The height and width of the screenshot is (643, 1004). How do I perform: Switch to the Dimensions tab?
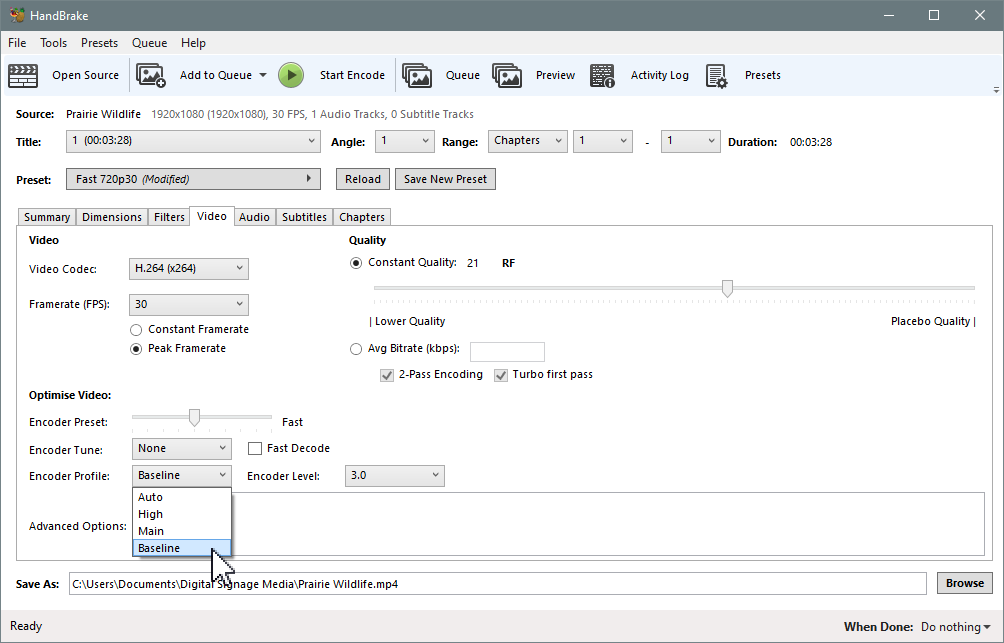(x=112, y=217)
